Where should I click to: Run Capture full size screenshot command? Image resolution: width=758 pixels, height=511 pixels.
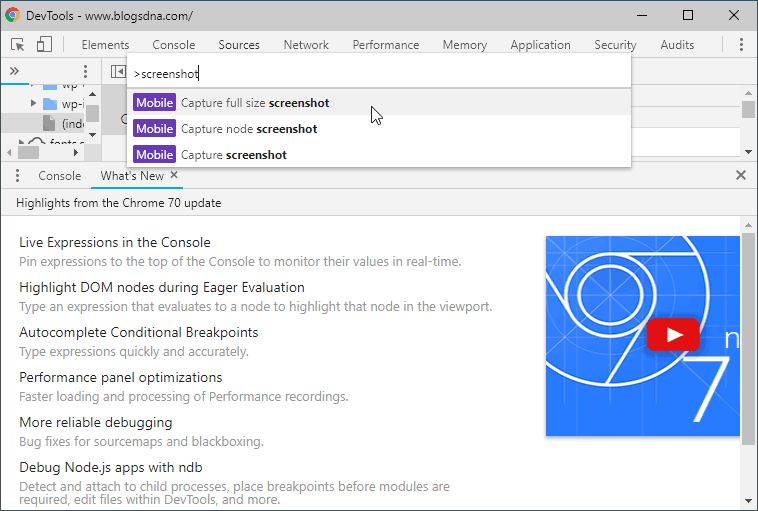click(x=379, y=102)
